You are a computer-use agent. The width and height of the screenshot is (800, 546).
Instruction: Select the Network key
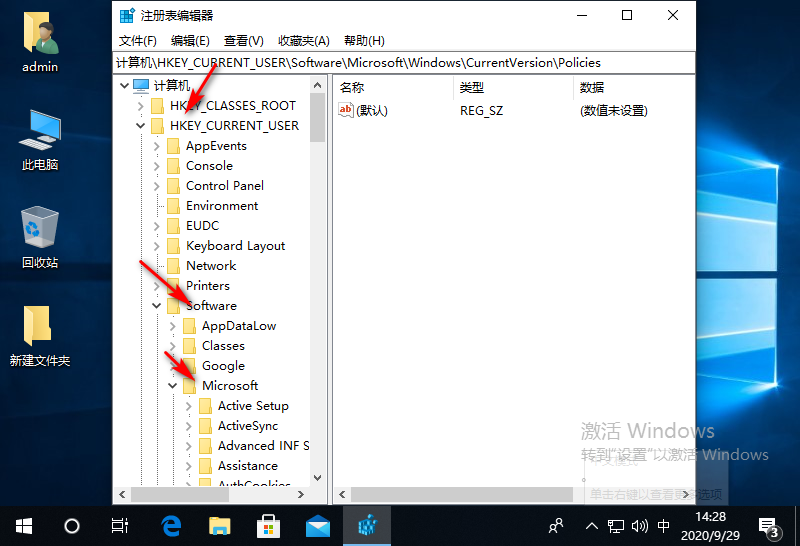[211, 266]
